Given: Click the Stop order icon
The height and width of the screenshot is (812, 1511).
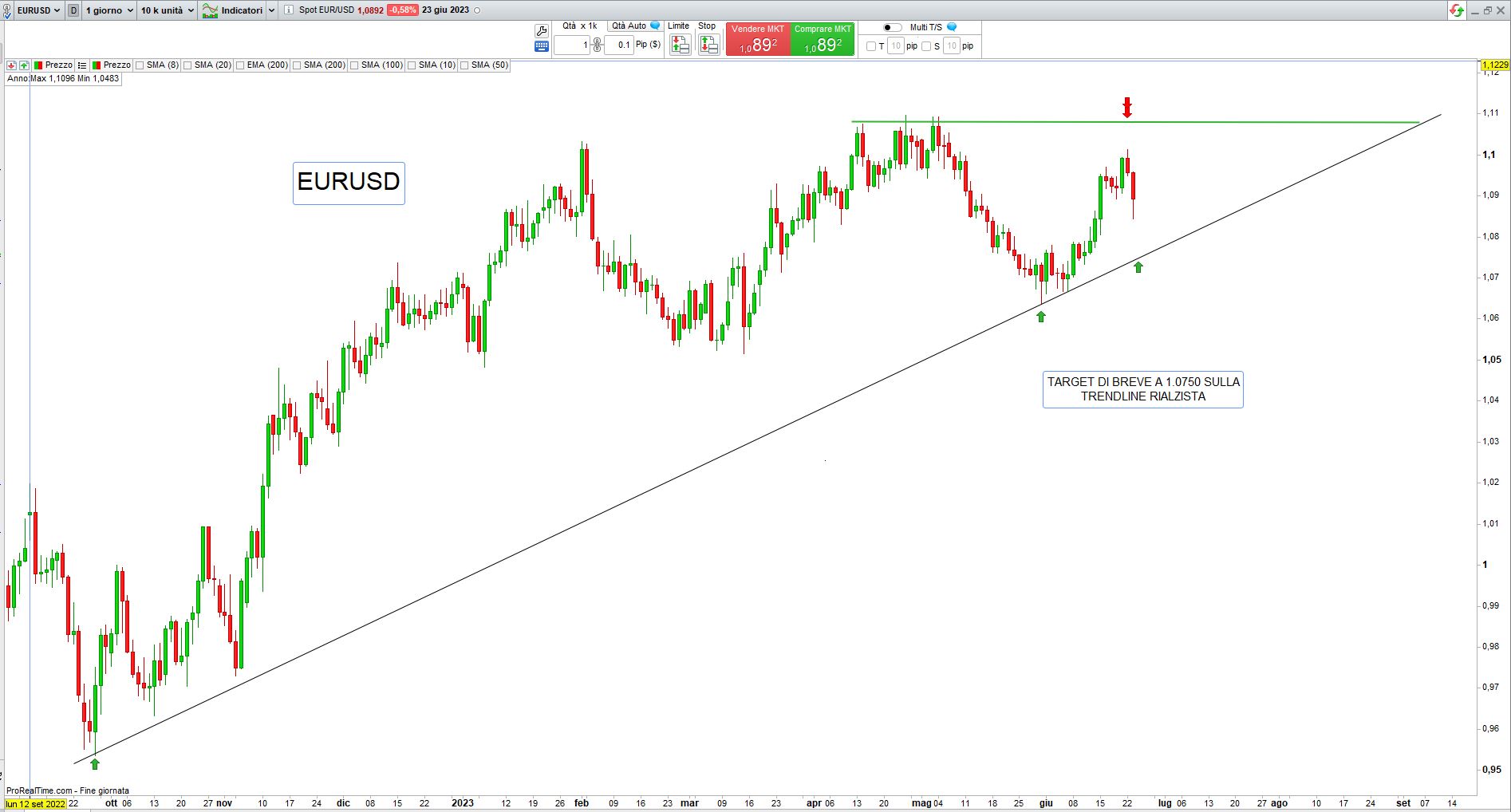Looking at the screenshot, I should coord(708,45).
